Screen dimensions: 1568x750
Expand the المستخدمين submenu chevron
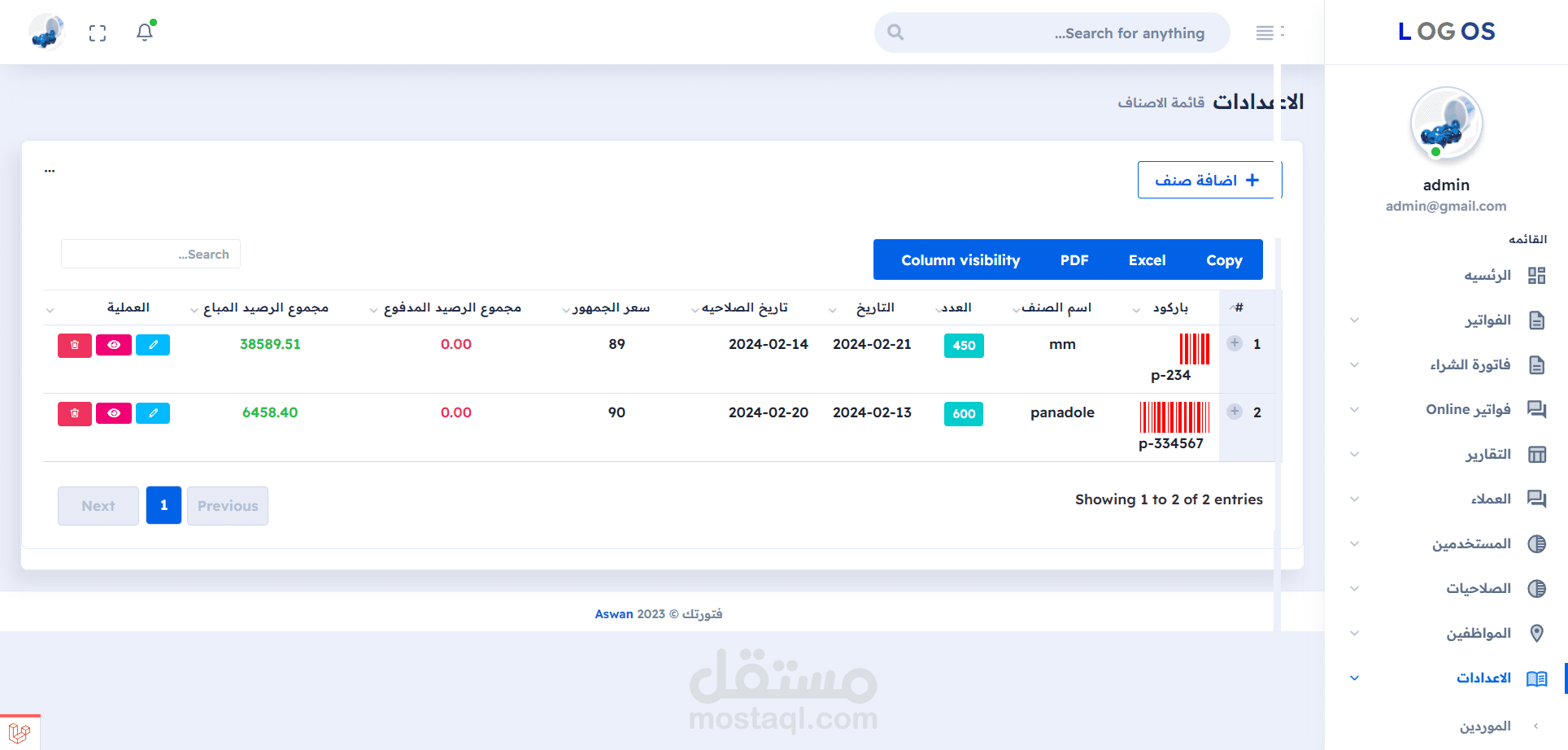(x=1354, y=543)
